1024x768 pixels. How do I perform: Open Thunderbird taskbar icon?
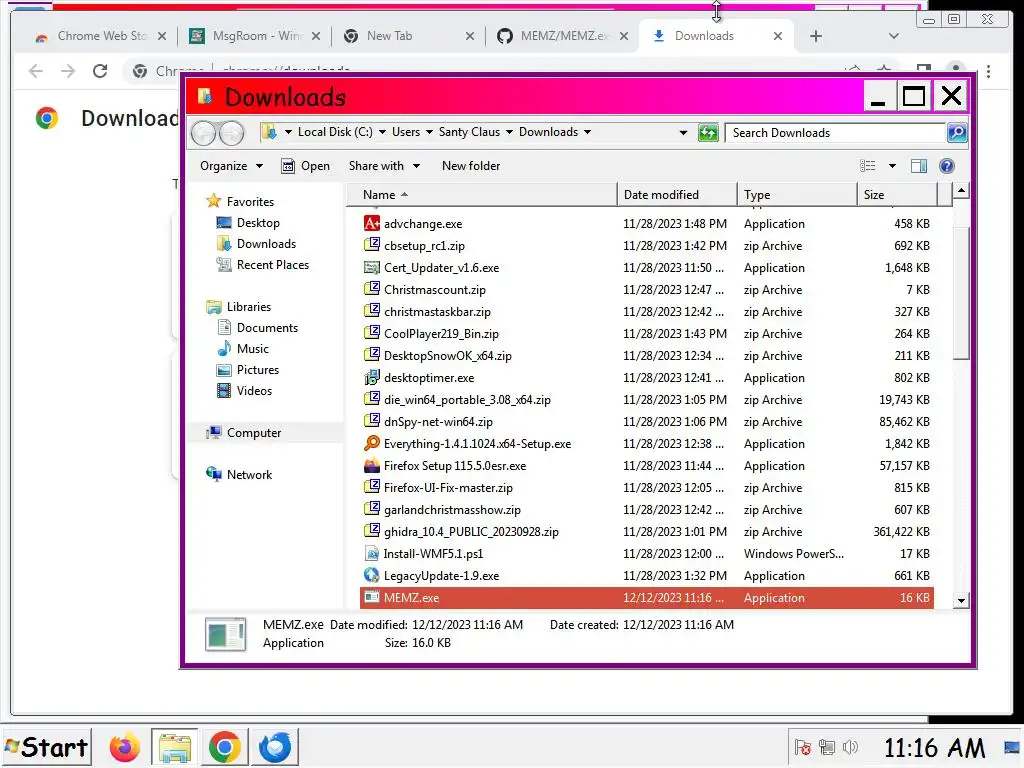coord(274,748)
